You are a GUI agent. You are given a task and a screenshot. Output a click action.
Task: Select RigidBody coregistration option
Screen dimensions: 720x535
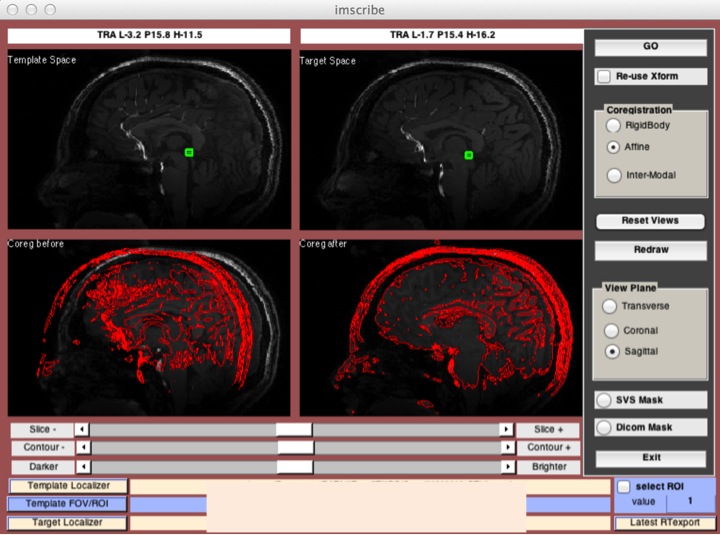(x=613, y=126)
